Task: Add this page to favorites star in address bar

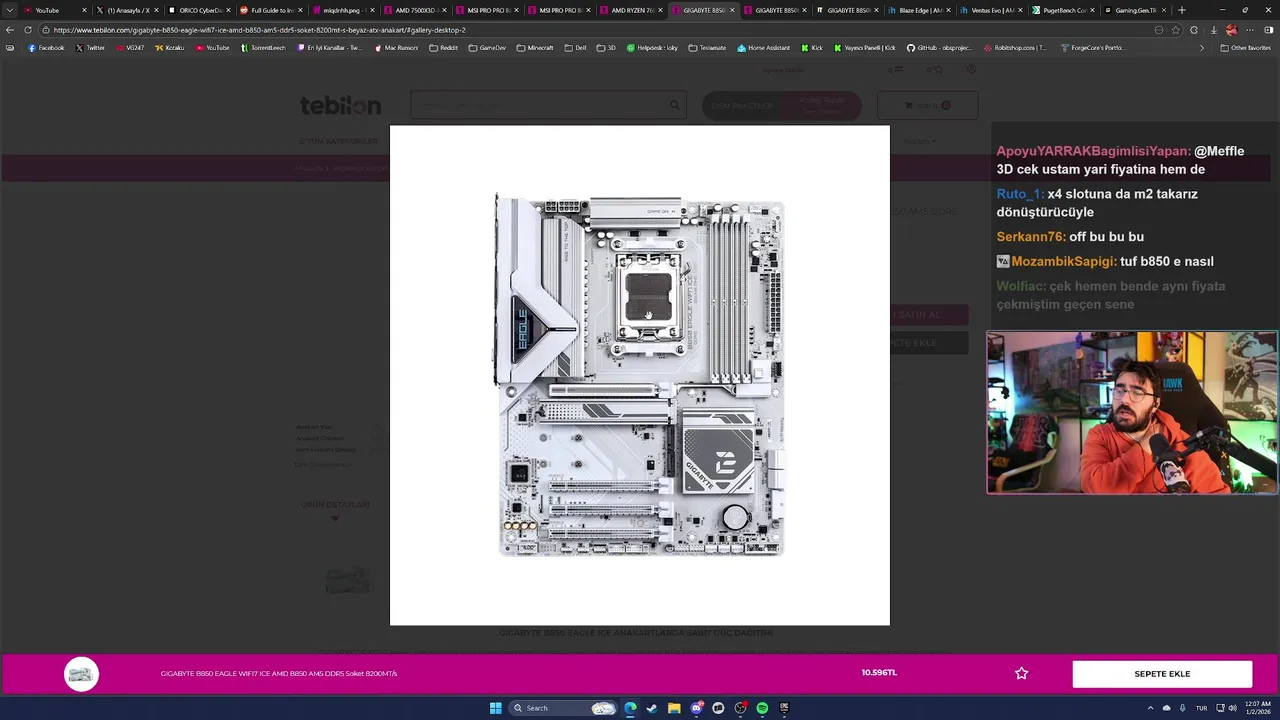Action: pos(1176,30)
